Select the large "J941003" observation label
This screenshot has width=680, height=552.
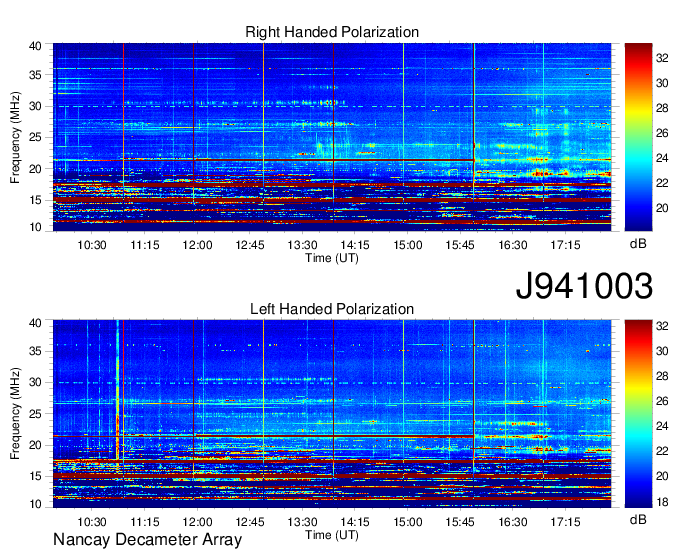click(x=584, y=286)
